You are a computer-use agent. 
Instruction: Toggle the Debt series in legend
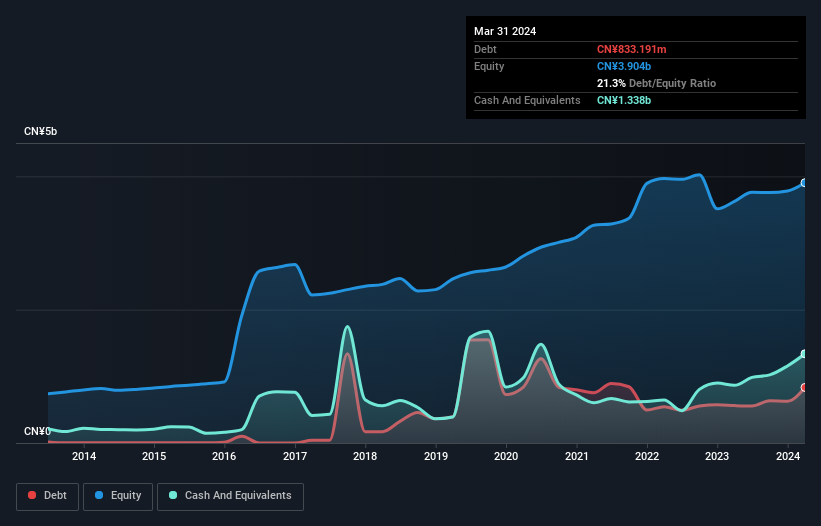pos(46,496)
